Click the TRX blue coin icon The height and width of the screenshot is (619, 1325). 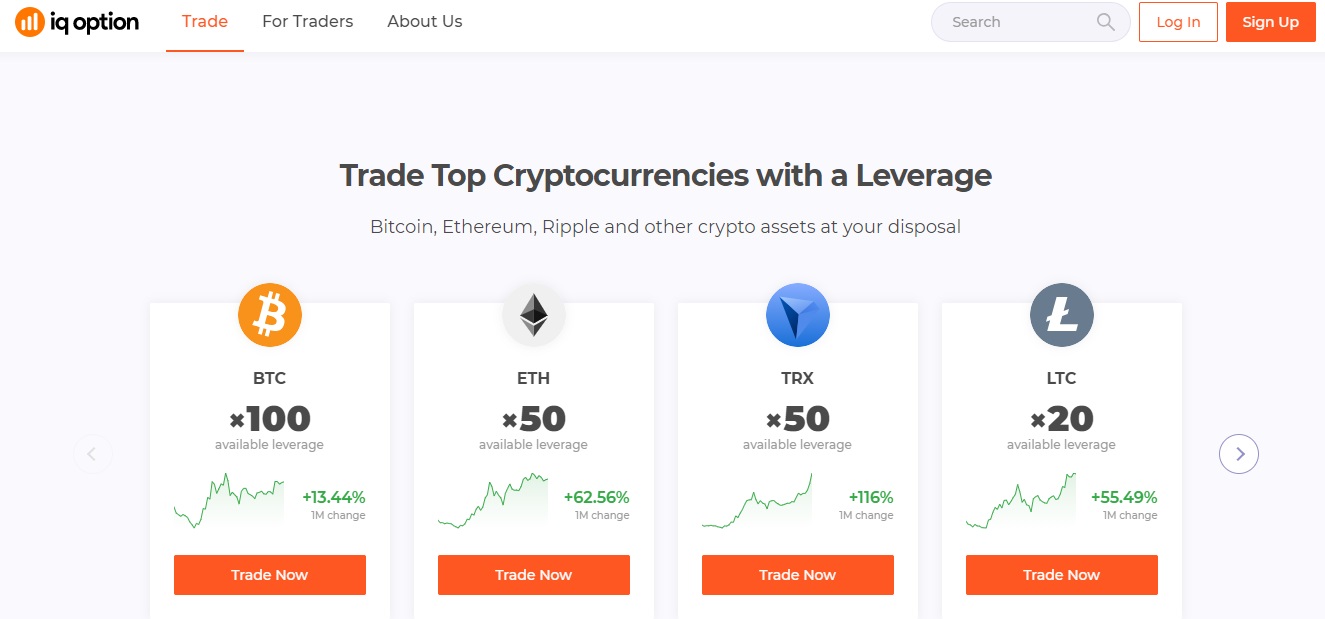(798, 315)
